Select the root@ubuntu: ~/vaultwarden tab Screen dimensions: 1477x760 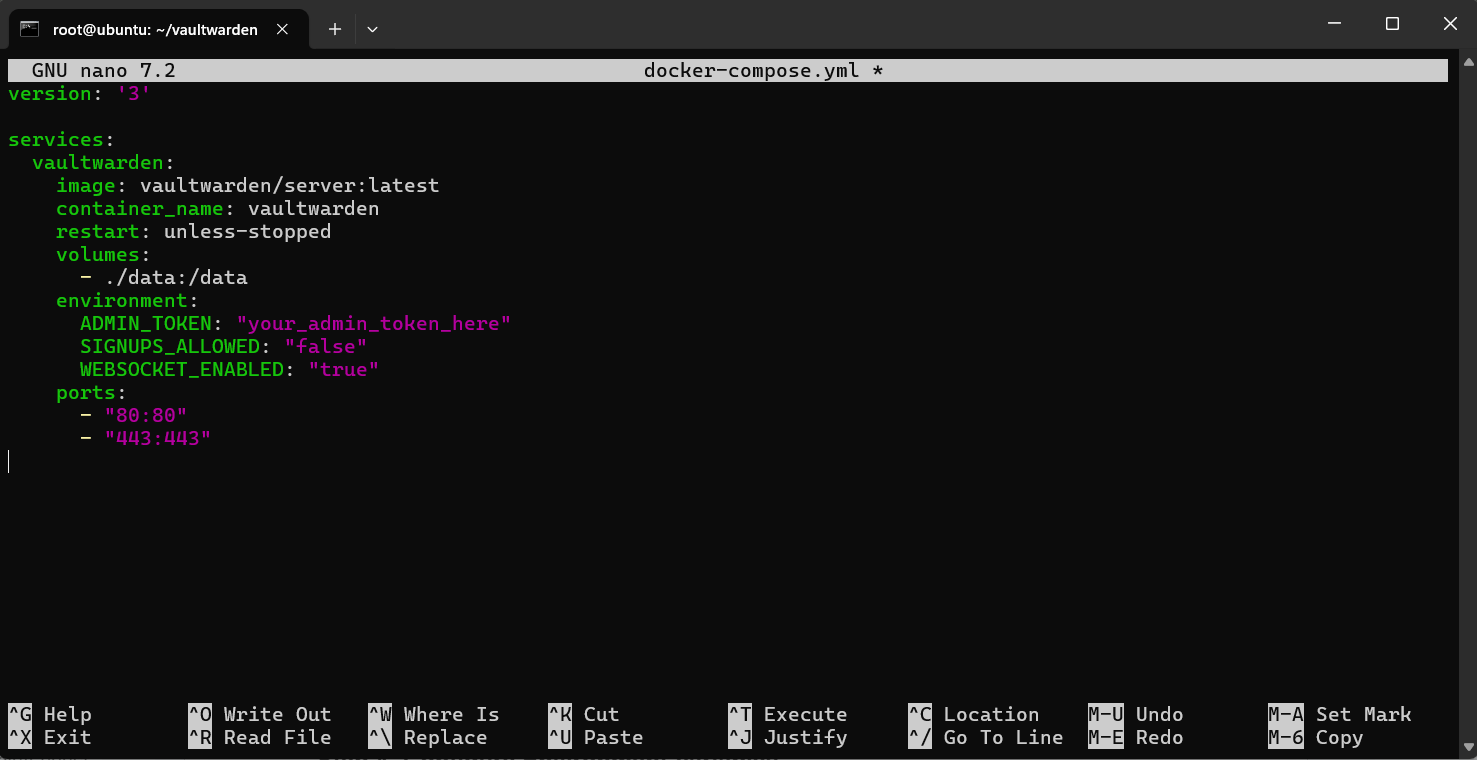(155, 29)
